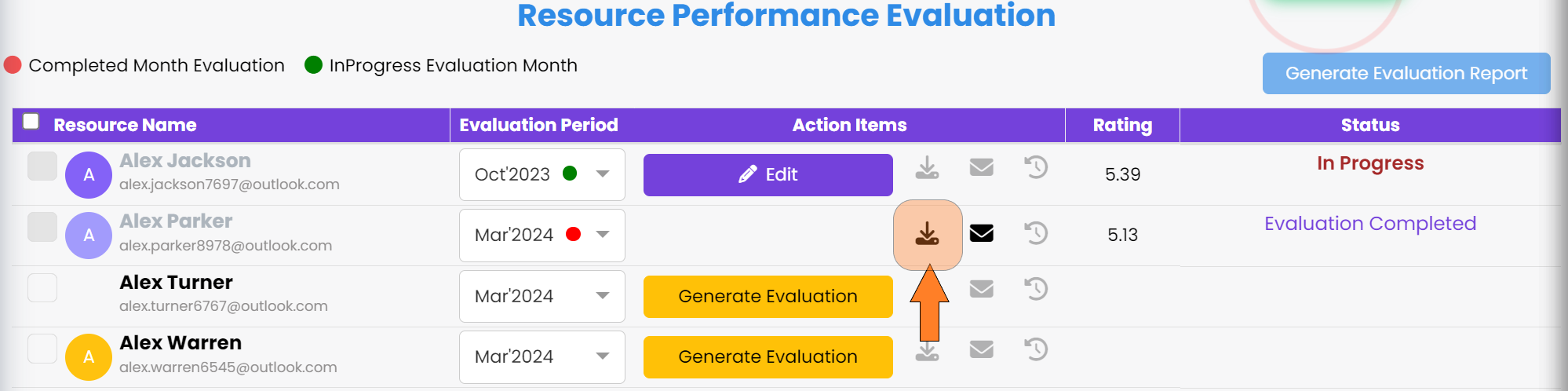
Task: Expand Alex Turner's evaluation period dropdown
Action: coord(542,296)
